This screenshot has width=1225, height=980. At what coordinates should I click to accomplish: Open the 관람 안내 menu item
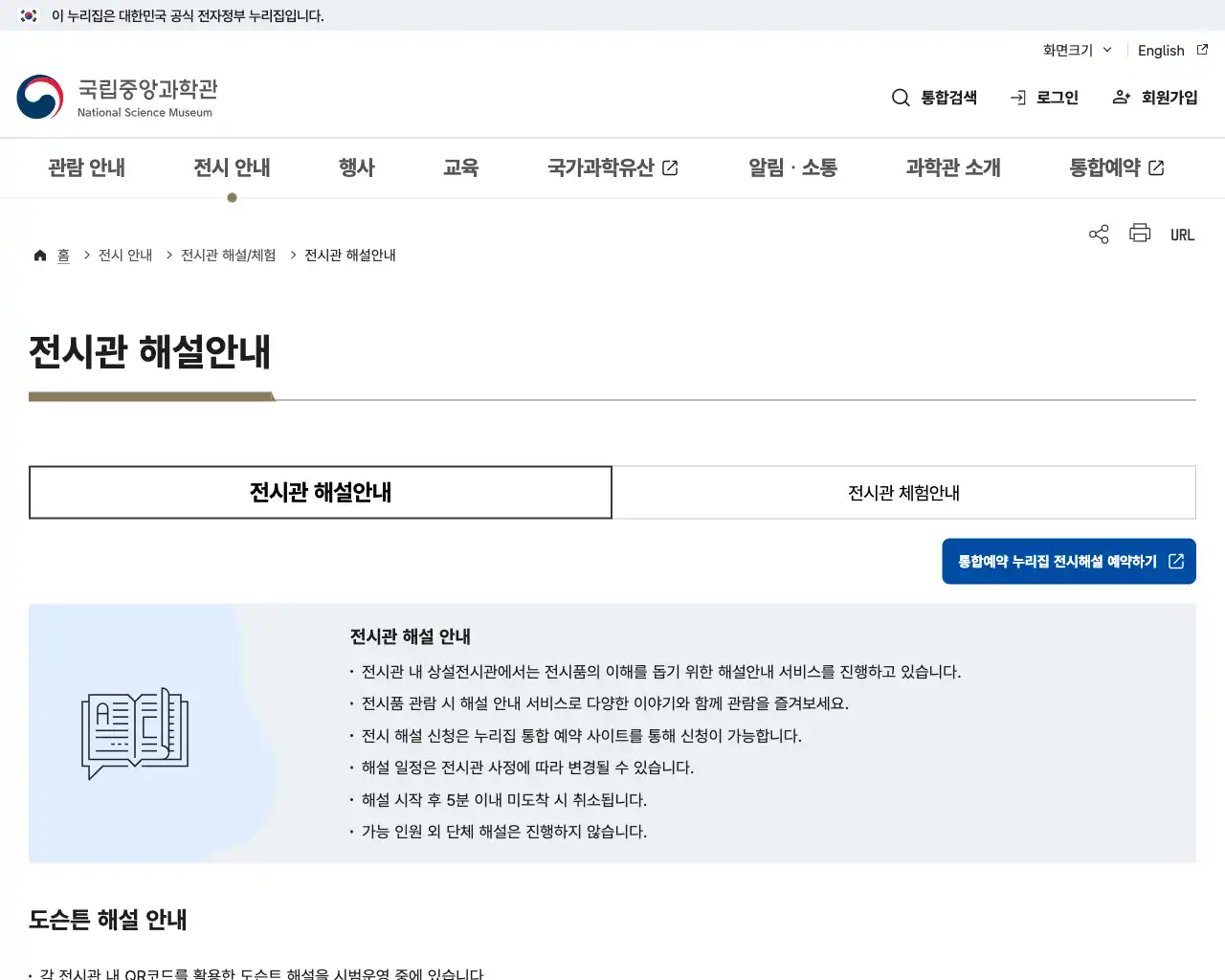click(x=87, y=167)
